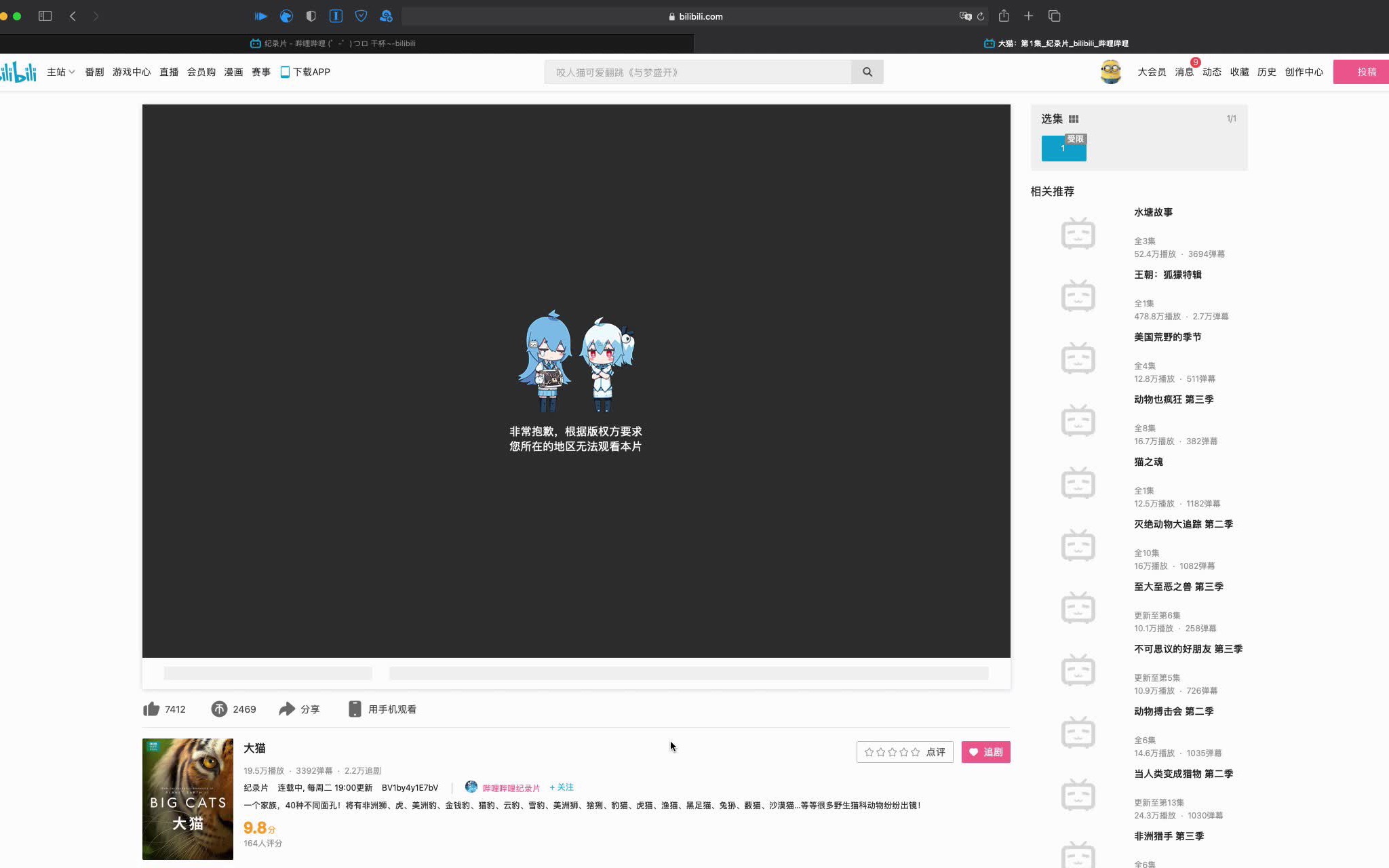
Task: Open 动态 feed link
Action: click(x=1212, y=72)
